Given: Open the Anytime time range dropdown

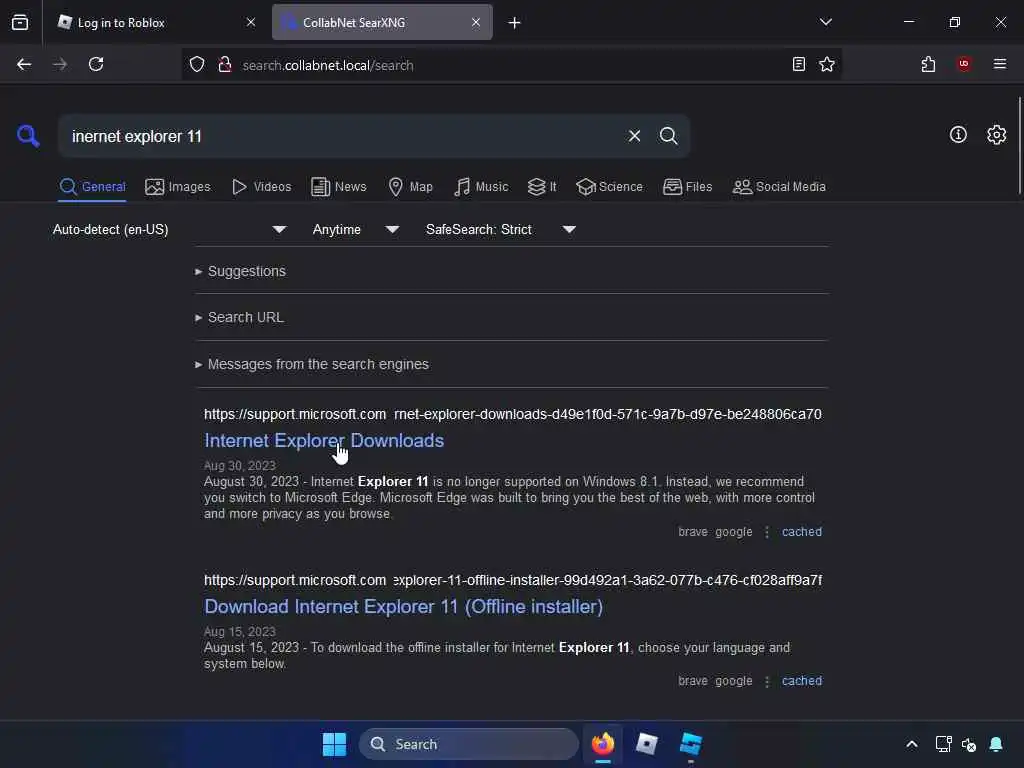Looking at the screenshot, I should pyautogui.click(x=355, y=229).
